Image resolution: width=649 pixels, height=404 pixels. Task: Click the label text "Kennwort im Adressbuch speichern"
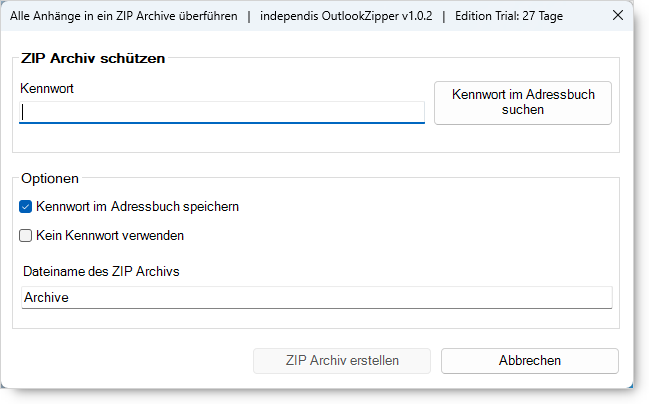(137, 207)
